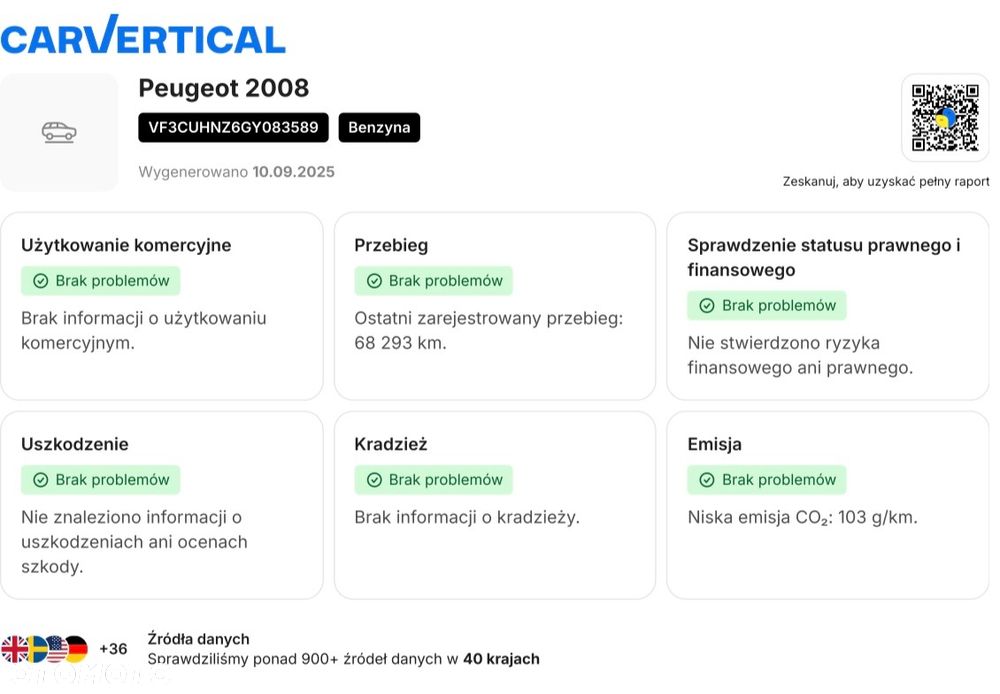
Task: Click the Benzyna fuel badge
Action: pyautogui.click(x=379, y=128)
